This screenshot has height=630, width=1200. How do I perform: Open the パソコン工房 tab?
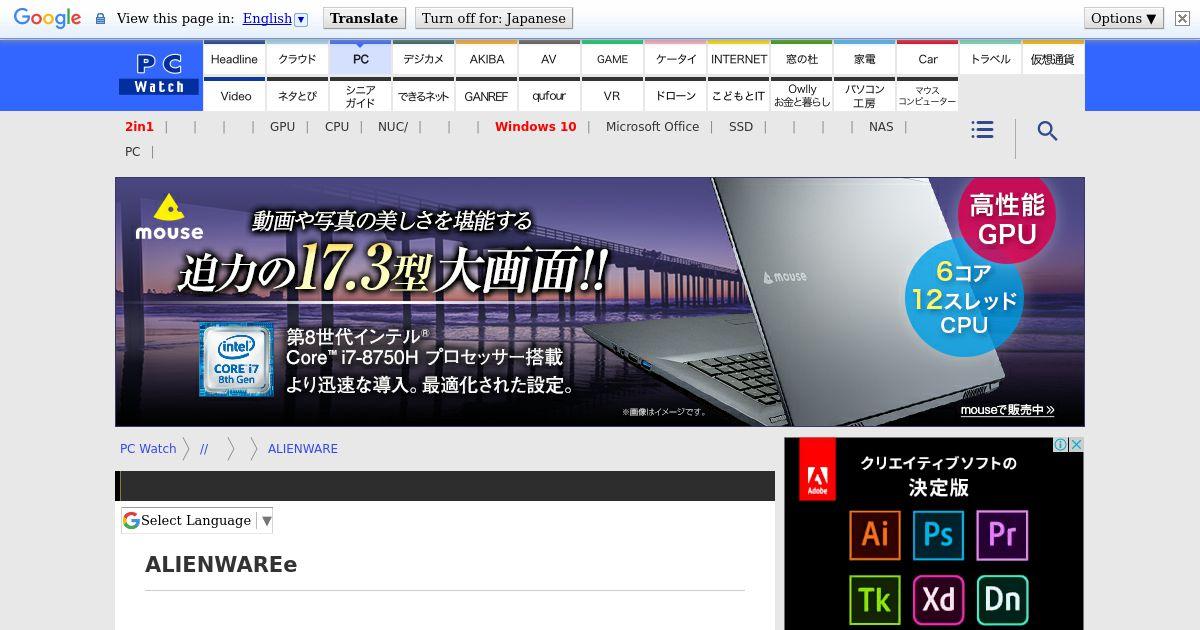click(x=864, y=96)
